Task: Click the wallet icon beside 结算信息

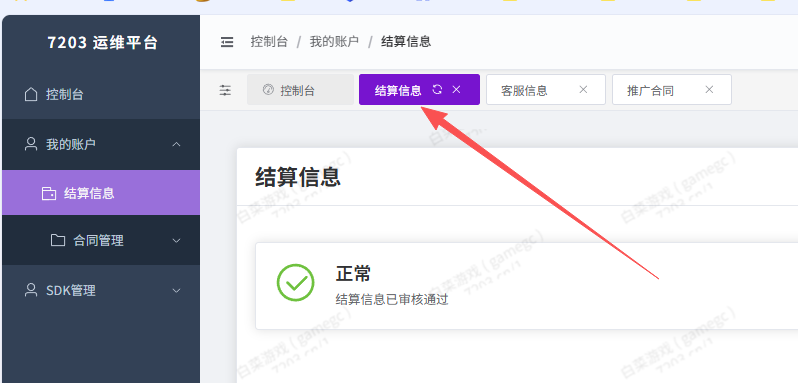Action: tap(49, 193)
